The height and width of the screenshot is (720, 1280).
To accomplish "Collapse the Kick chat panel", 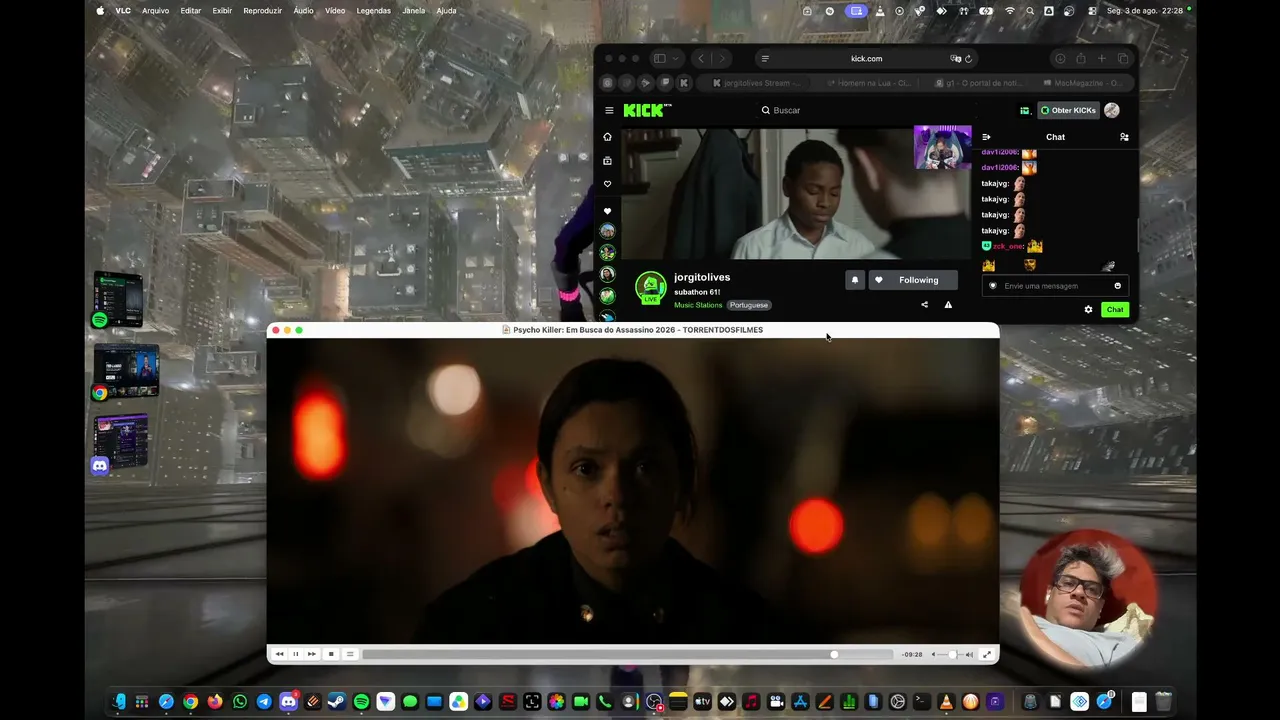I will (x=986, y=137).
